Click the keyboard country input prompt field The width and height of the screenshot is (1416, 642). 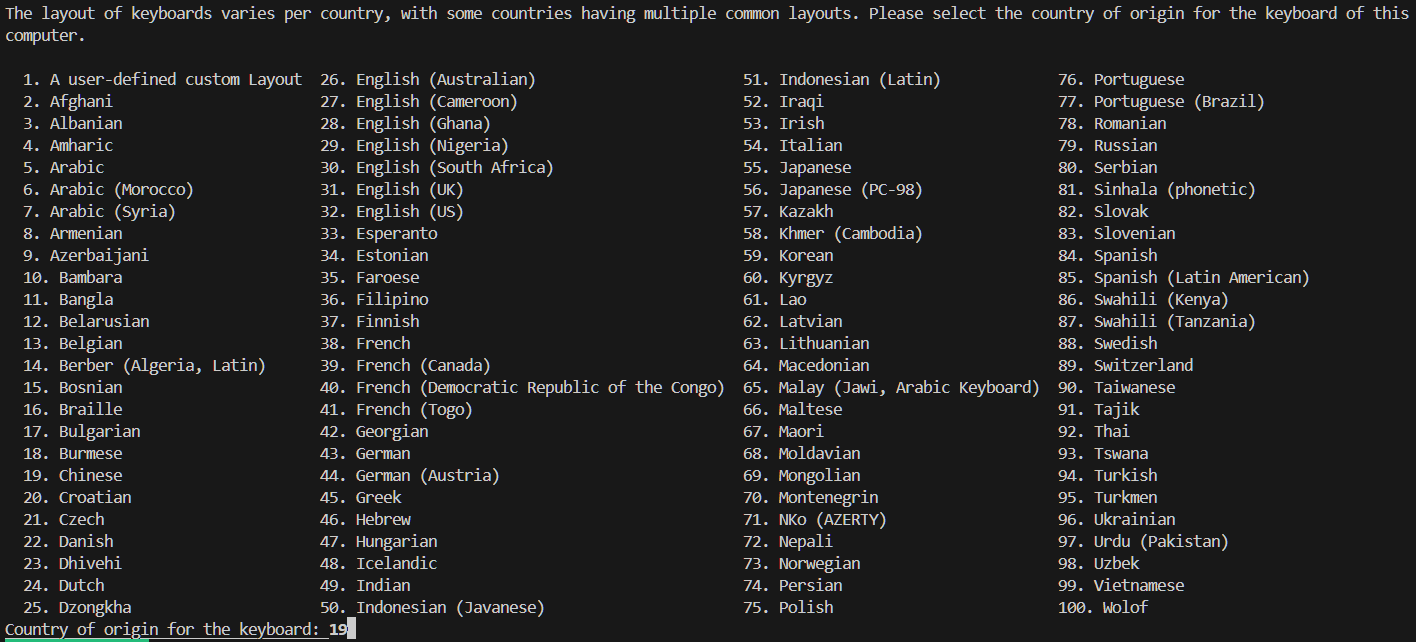(180, 630)
